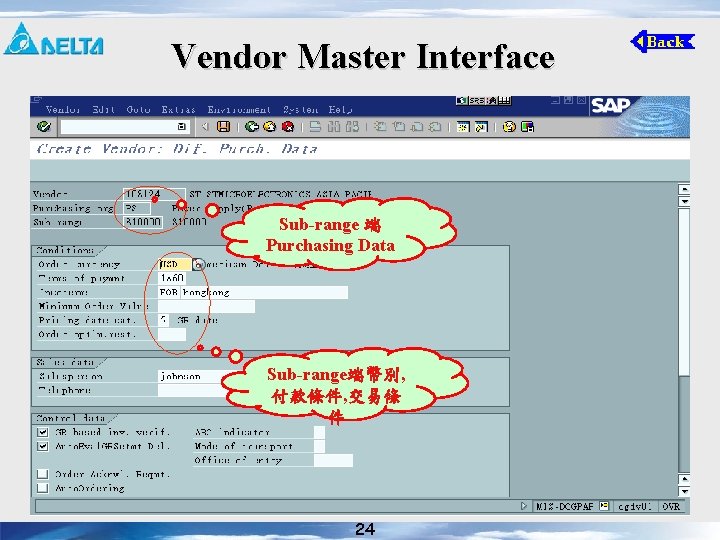720x540 pixels.
Task: Click the Find Next binoculars icon
Action: (x=352, y=127)
